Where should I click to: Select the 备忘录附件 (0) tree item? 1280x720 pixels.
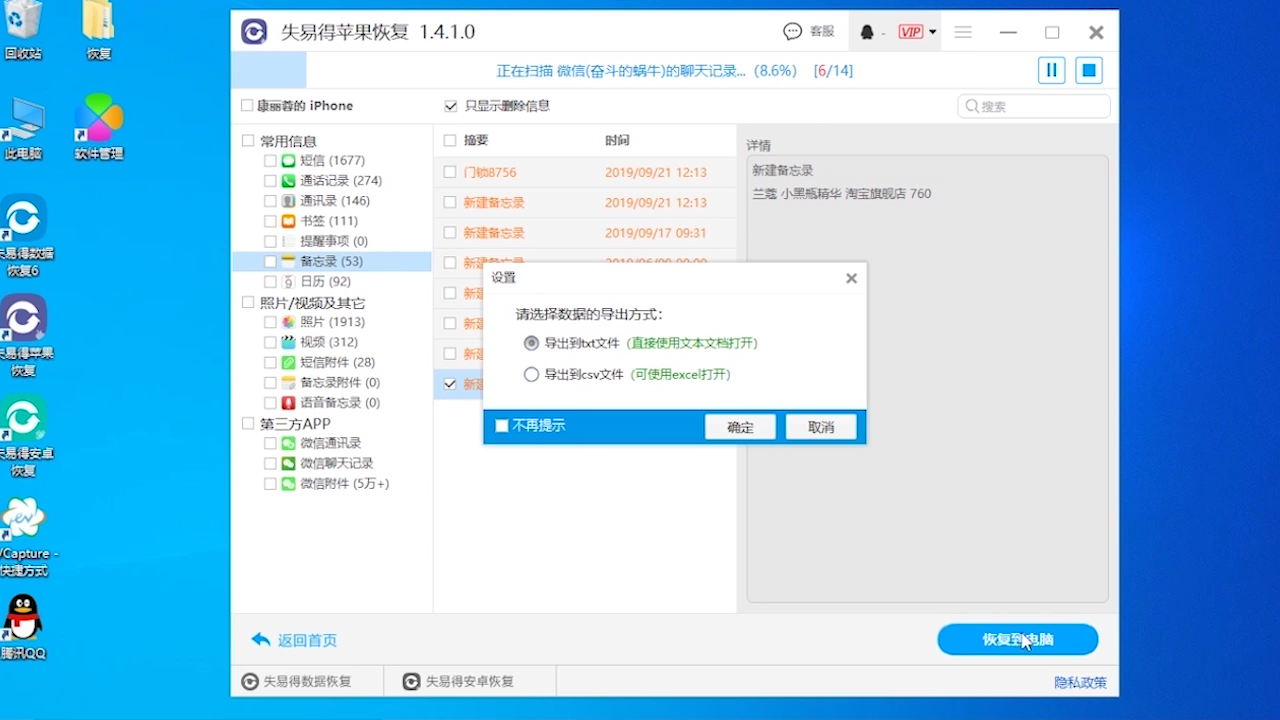pos(340,383)
